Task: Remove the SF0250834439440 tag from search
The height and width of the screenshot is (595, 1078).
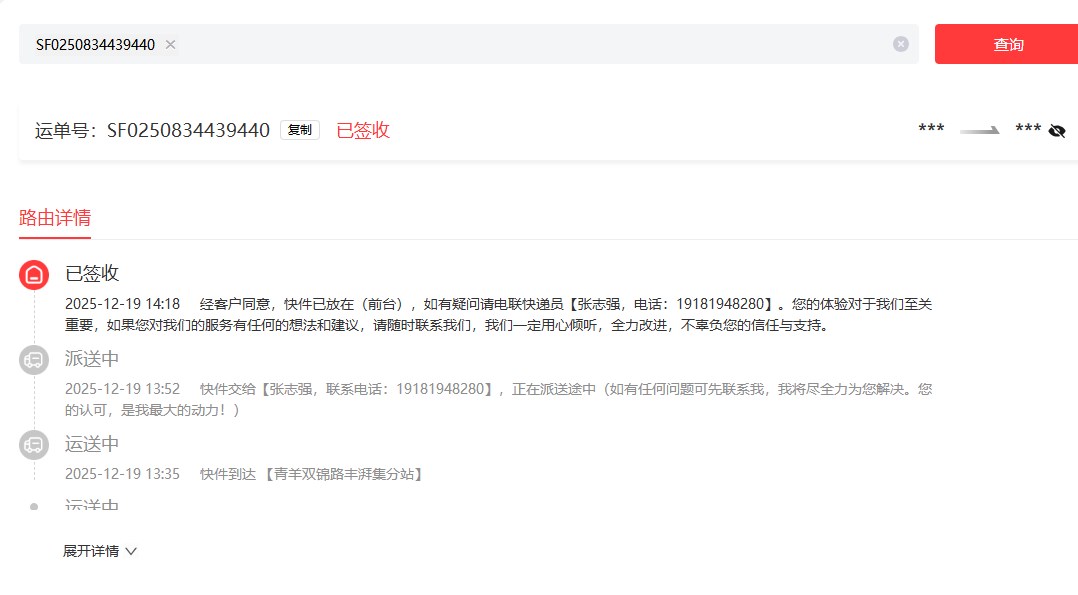Action: 170,44
